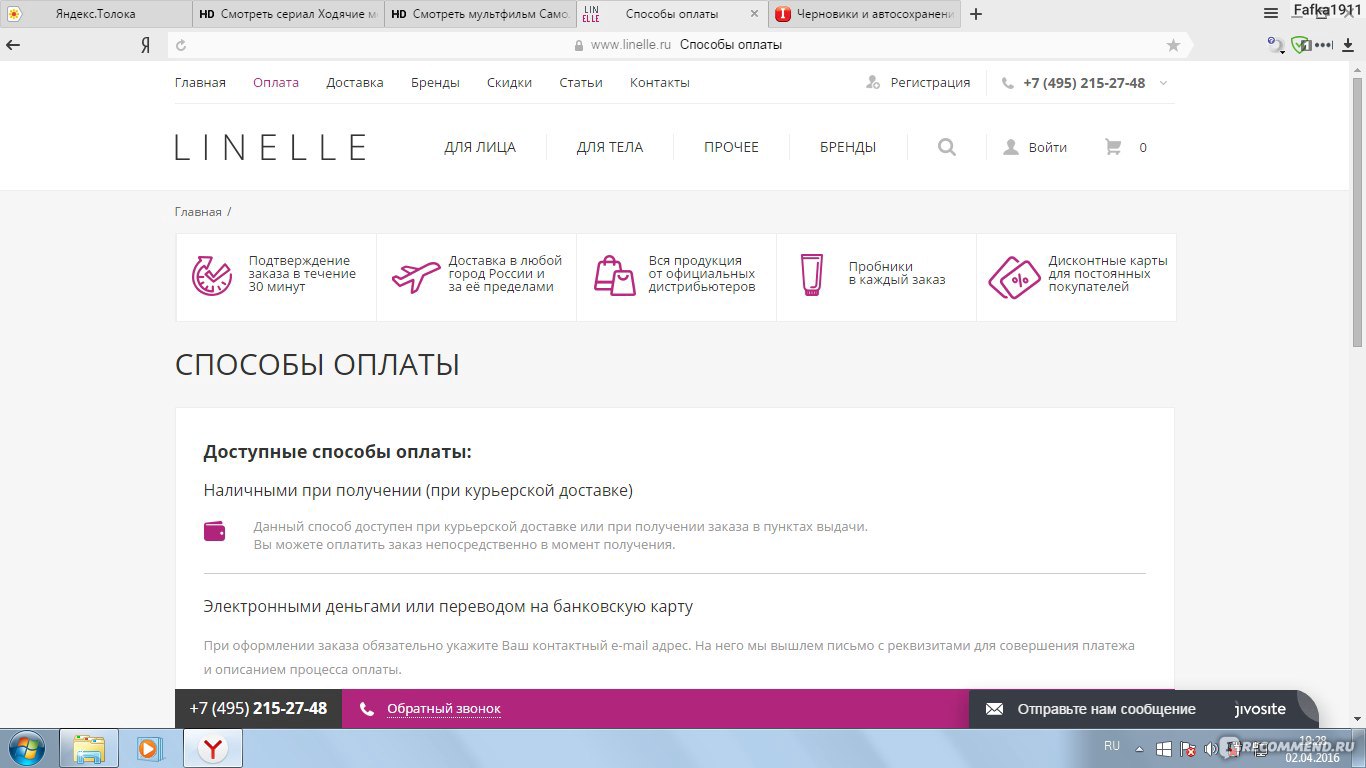The height and width of the screenshot is (768, 1366).
Task: Click the phone icon beside Обратный звонок
Action: [x=367, y=709]
